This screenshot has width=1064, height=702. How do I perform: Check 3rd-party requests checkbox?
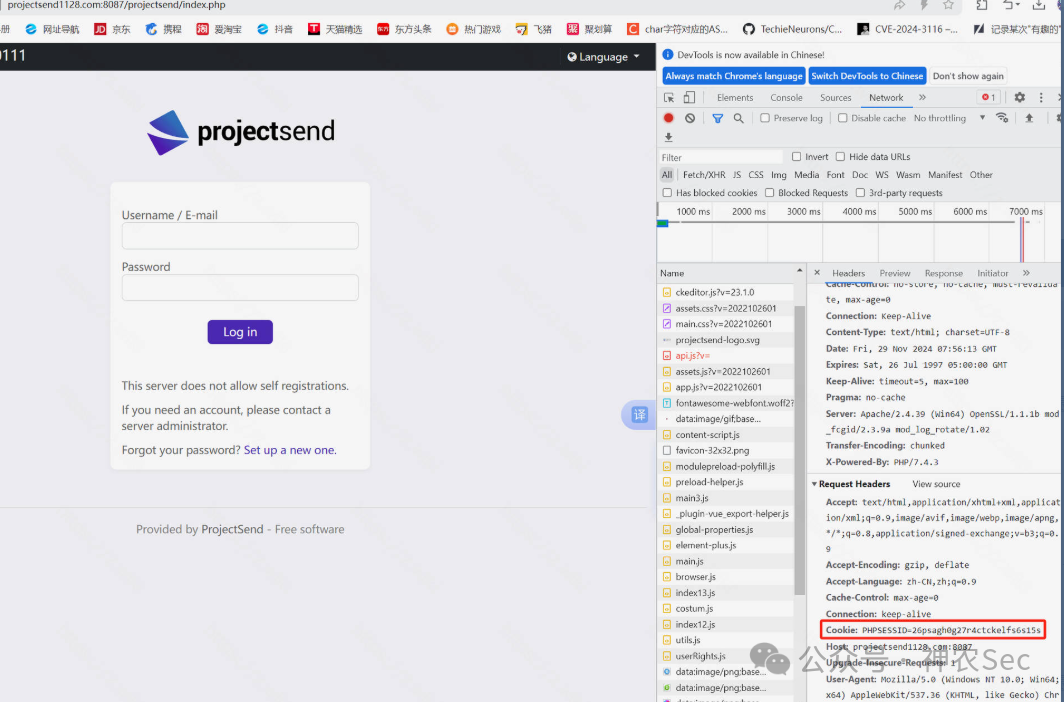(x=860, y=193)
